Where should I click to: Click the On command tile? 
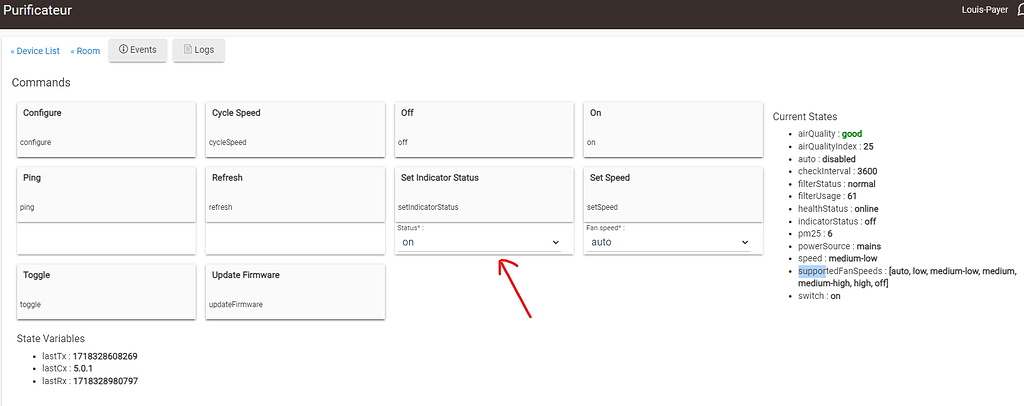[673, 129]
